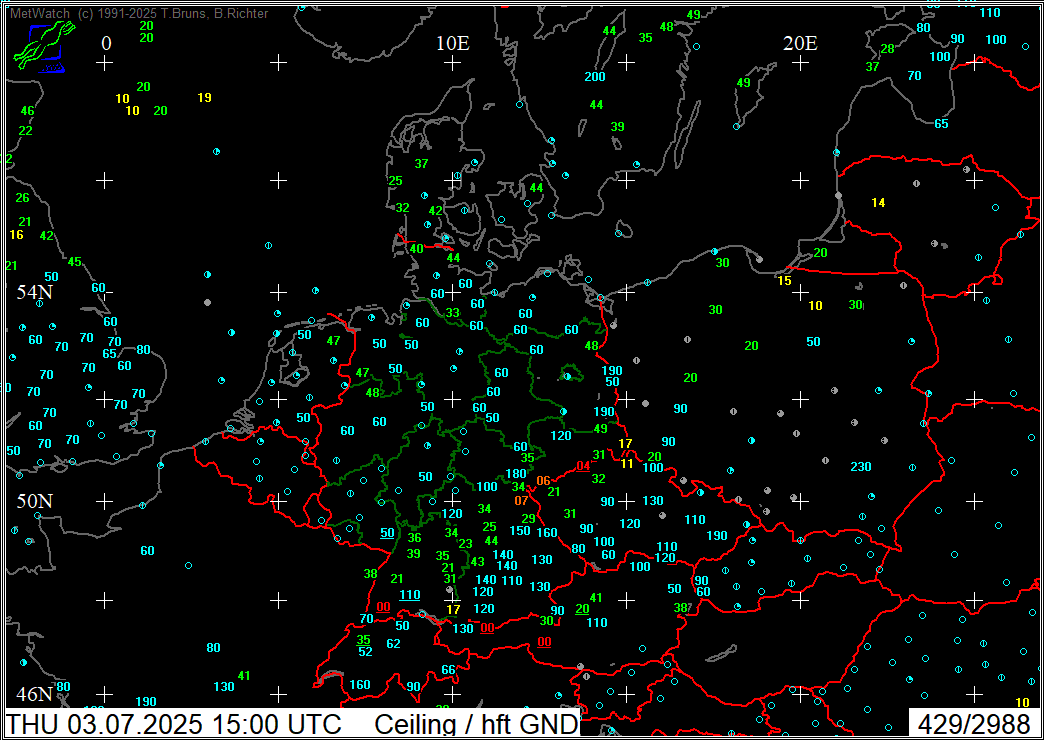
Task: Select the green ceiling value 22
Action: click(x=25, y=131)
